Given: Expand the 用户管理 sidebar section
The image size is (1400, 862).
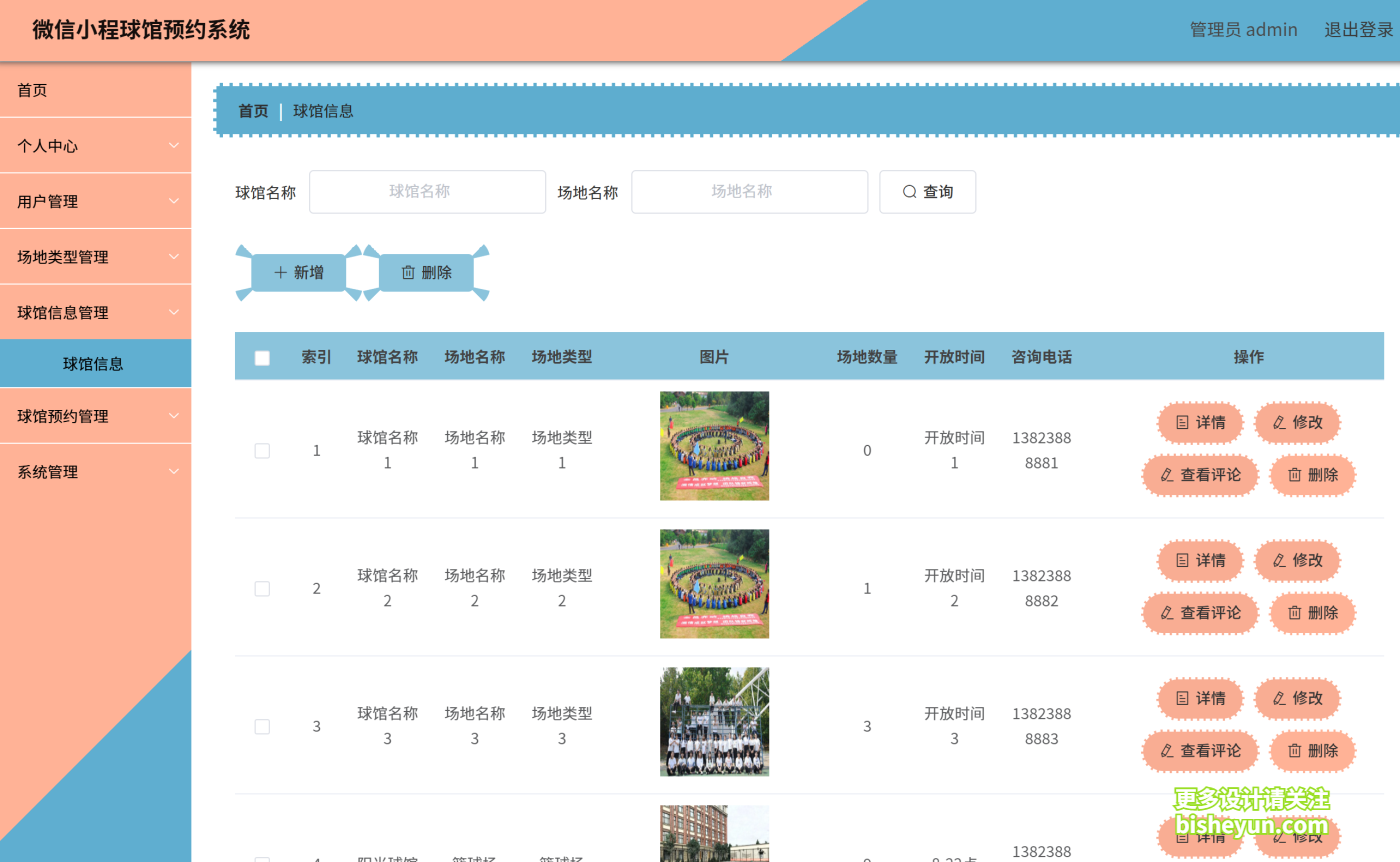Looking at the screenshot, I should pos(95,201).
